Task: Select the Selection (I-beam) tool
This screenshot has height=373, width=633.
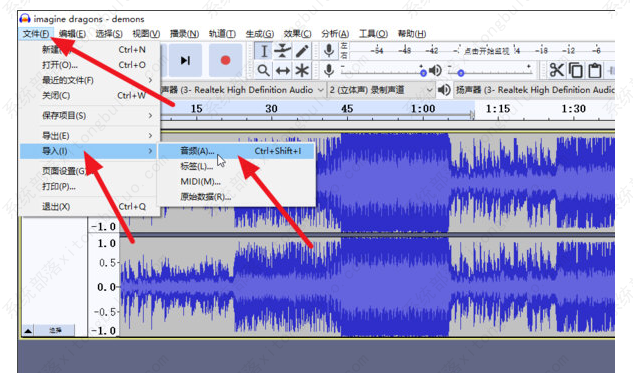Action: point(264,51)
